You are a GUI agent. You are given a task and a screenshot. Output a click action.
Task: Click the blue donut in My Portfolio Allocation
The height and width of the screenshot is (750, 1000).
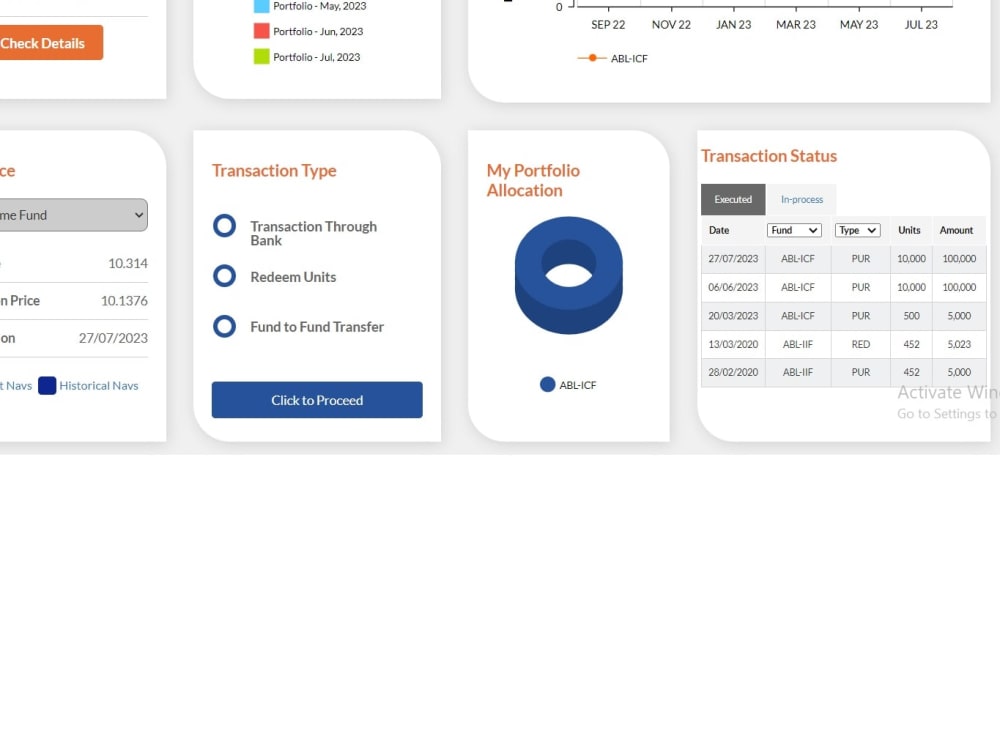coord(568,275)
